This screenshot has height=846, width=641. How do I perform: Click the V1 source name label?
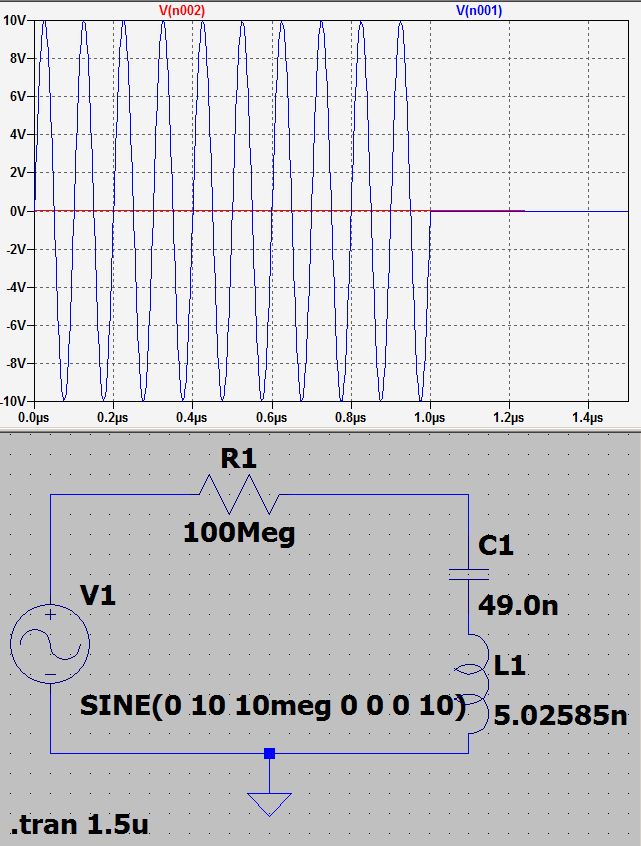pos(98,596)
